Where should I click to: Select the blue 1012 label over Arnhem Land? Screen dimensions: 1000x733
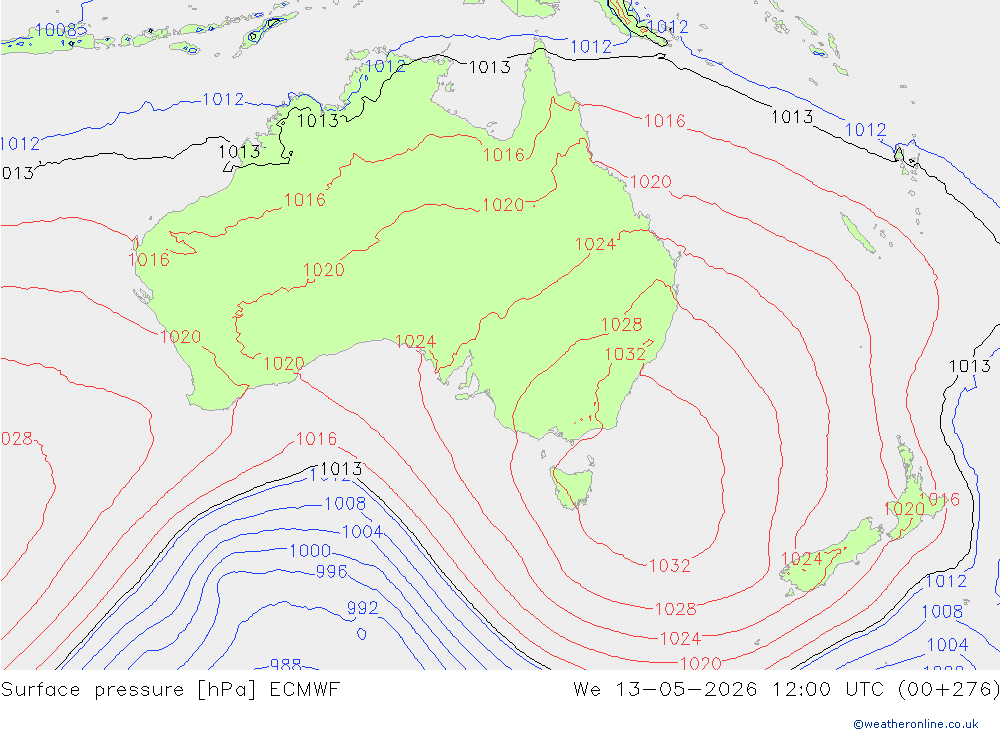385,66
